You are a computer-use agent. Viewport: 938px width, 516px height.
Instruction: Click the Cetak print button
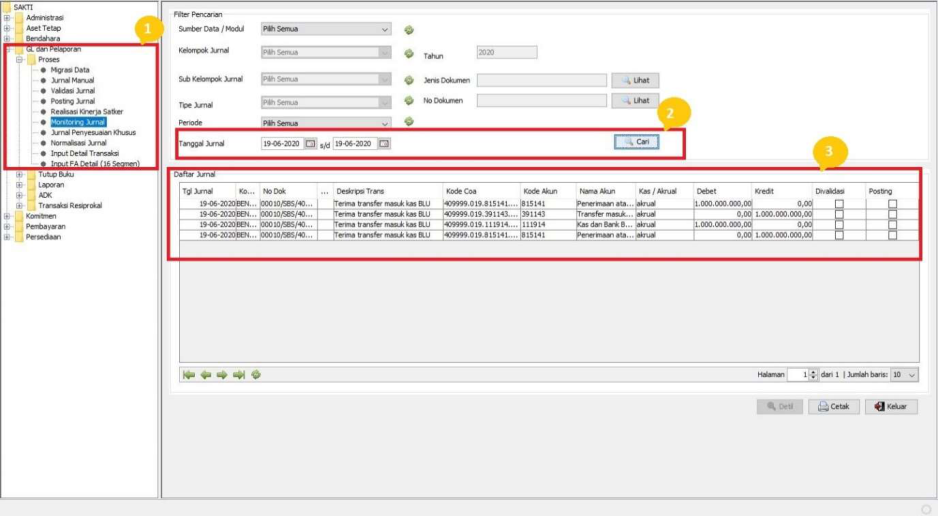point(833,407)
